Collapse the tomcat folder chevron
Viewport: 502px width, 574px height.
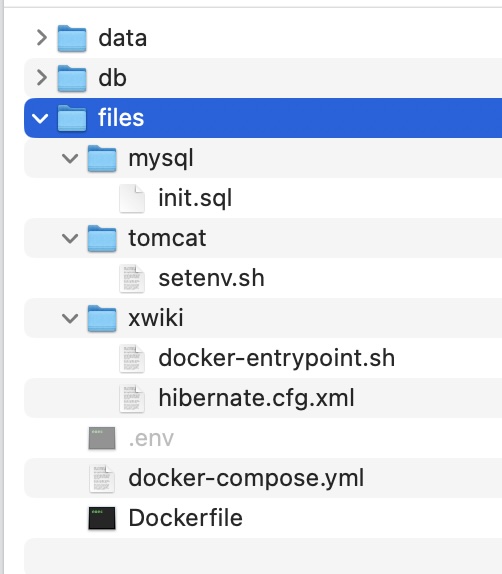(x=70, y=238)
